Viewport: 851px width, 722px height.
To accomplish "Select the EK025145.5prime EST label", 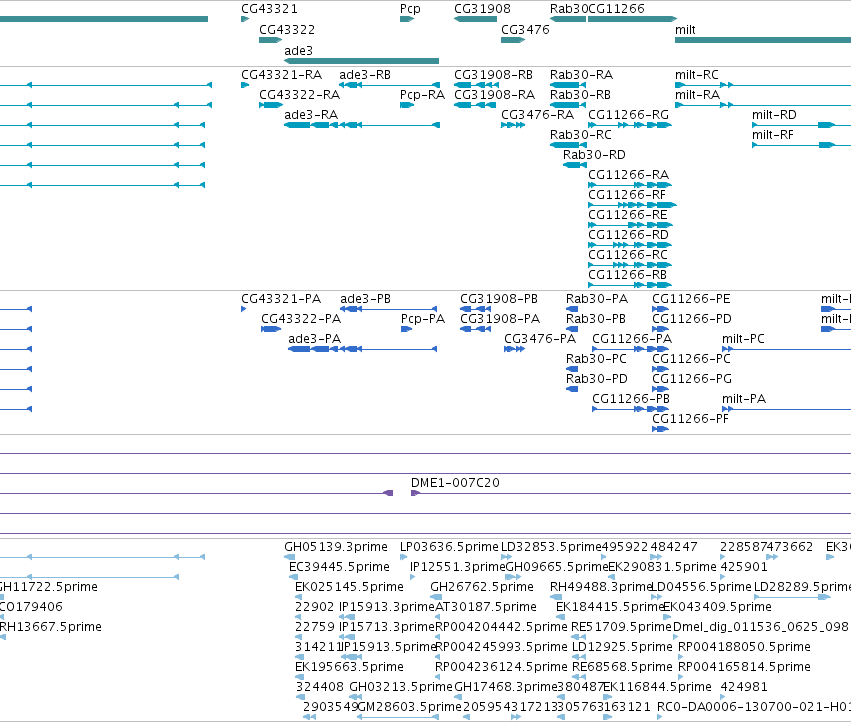I will (x=349, y=587).
